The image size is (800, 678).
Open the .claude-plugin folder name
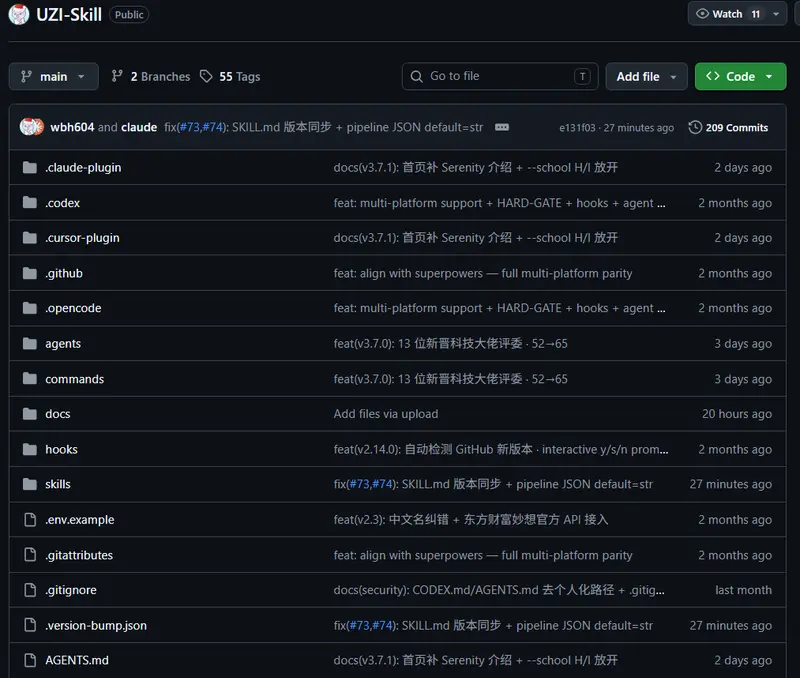pyautogui.click(x=83, y=167)
